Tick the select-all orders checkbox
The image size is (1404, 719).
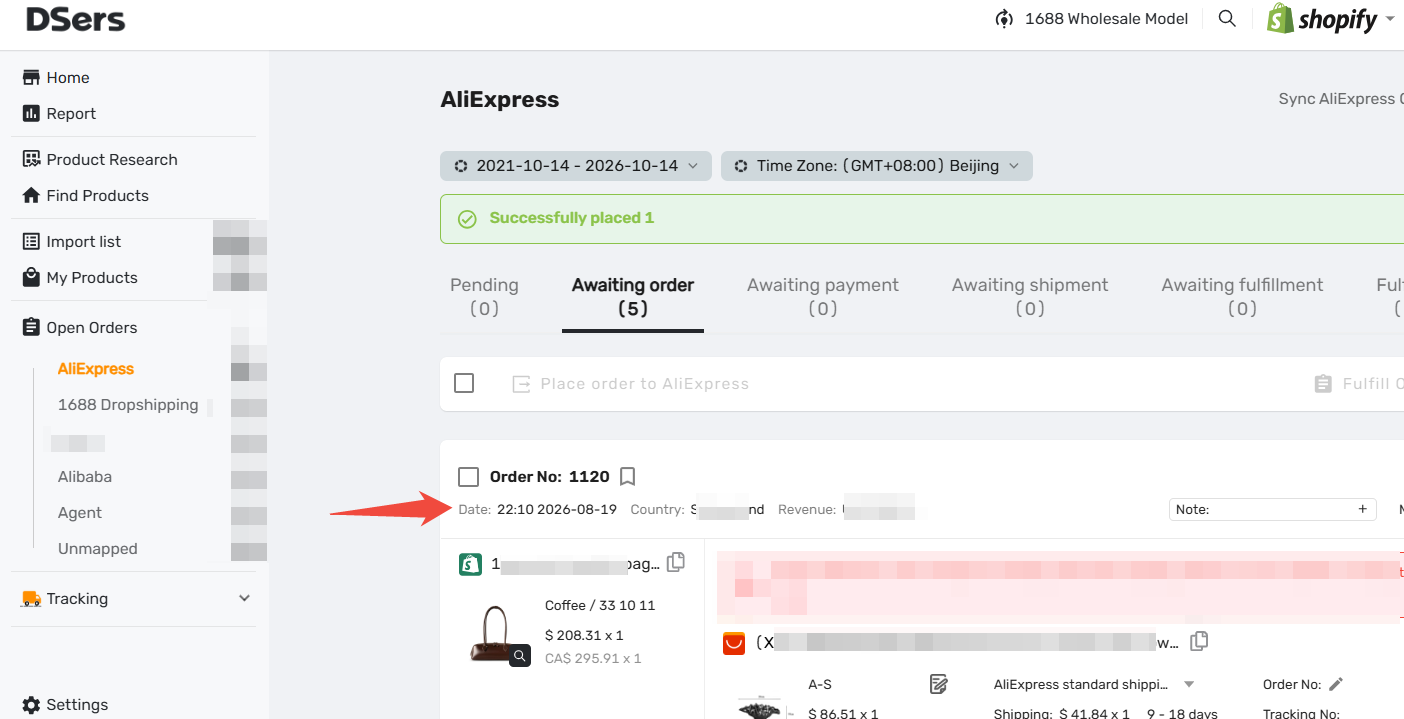(x=464, y=383)
